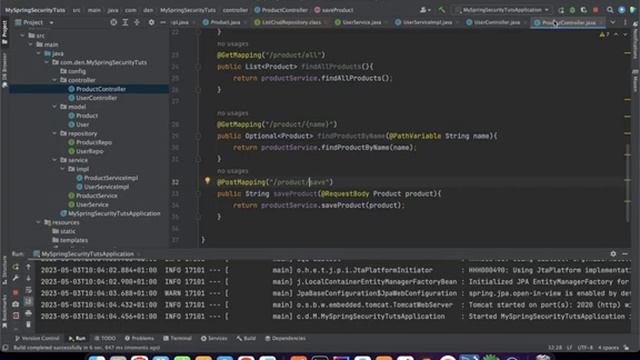Image resolution: width=640 pixels, height=360 pixels.
Task: Click the Select Opened File target icon
Action: [x=113, y=22]
